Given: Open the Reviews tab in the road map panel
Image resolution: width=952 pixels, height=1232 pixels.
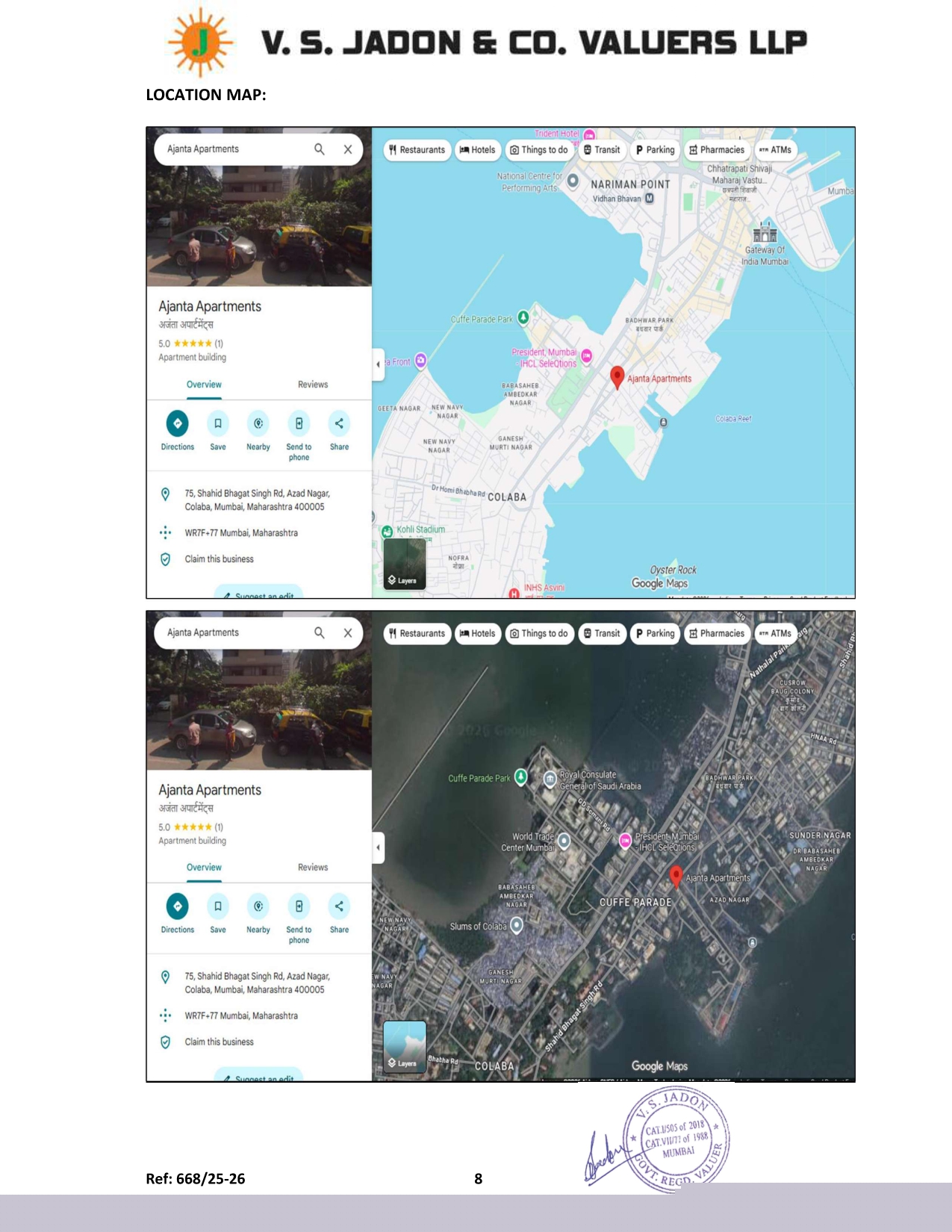Looking at the screenshot, I should coord(313,385).
